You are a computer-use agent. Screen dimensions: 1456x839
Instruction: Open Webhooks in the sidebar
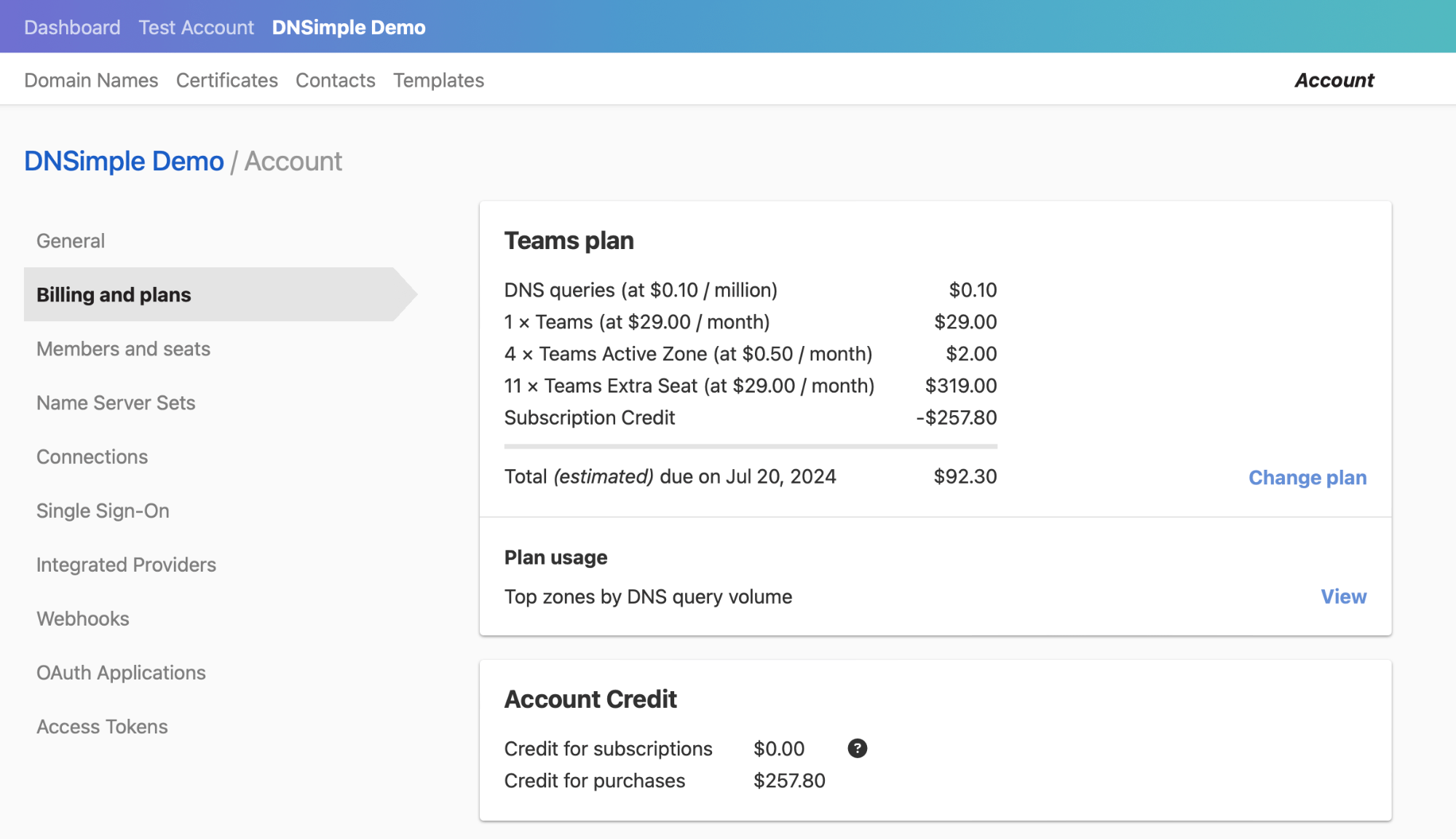click(83, 618)
